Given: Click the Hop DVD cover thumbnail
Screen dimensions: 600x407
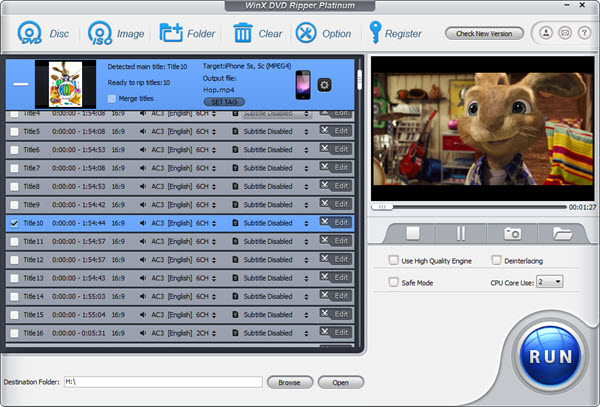Looking at the screenshot, I should pyautogui.click(x=65, y=84).
